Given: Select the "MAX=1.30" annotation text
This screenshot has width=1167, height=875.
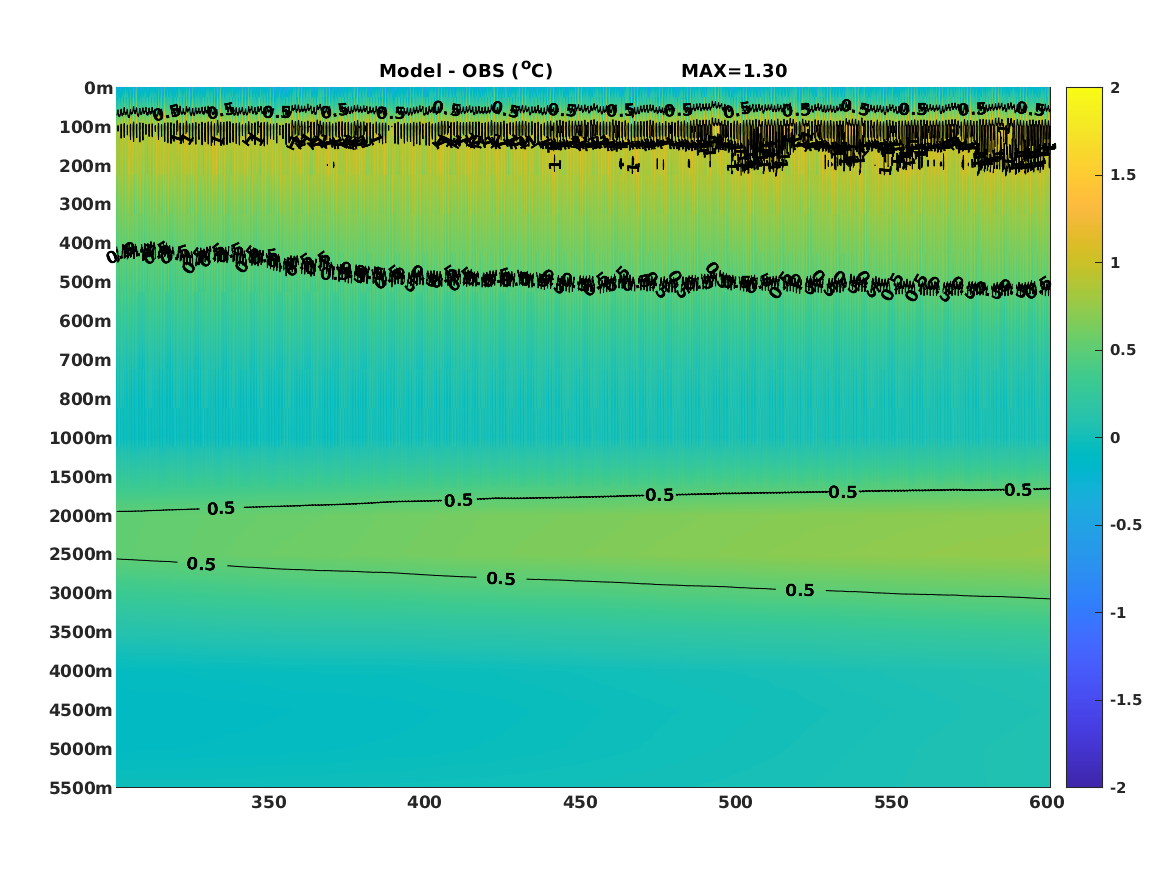Looking at the screenshot, I should pos(734,71).
